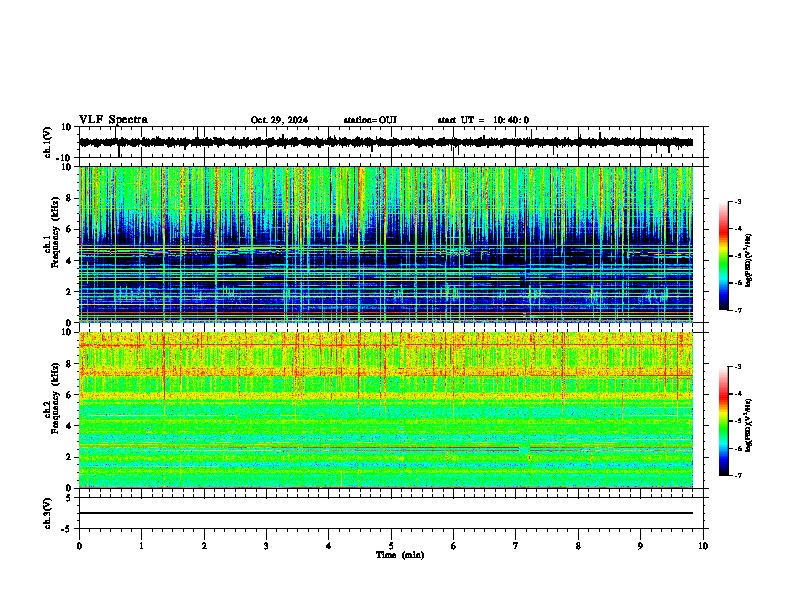Click the ch.3 flat trace line
The image size is (792, 612).
(386, 513)
